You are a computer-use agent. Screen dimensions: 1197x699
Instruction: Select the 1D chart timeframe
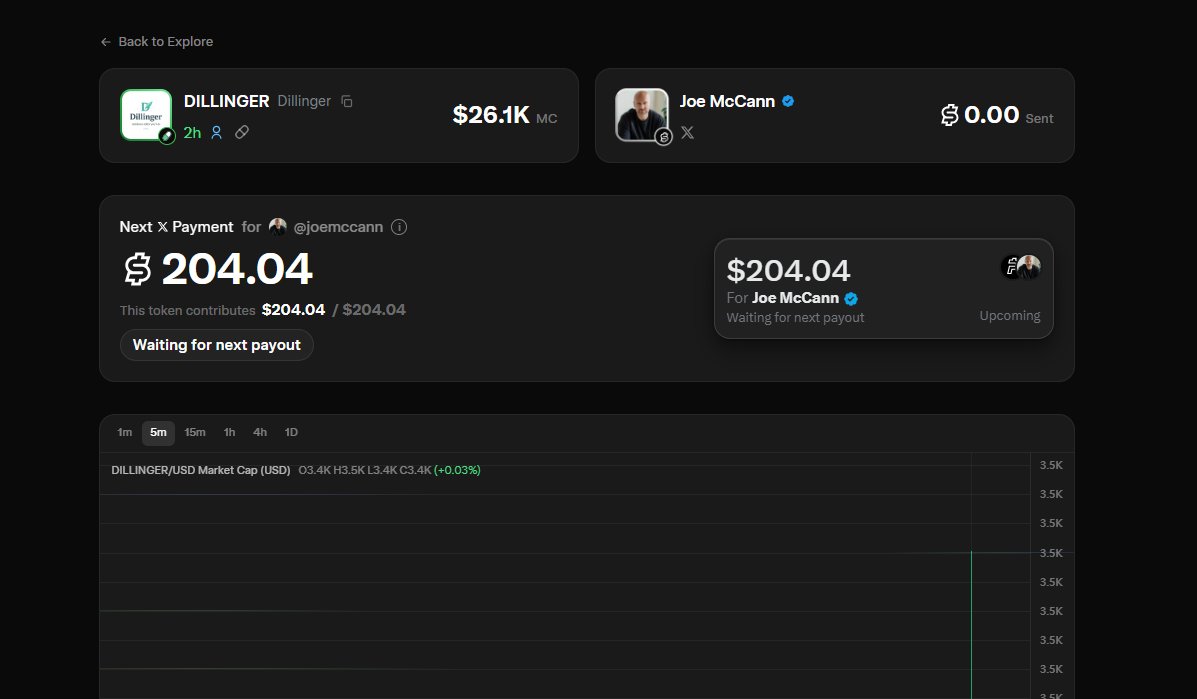click(291, 433)
